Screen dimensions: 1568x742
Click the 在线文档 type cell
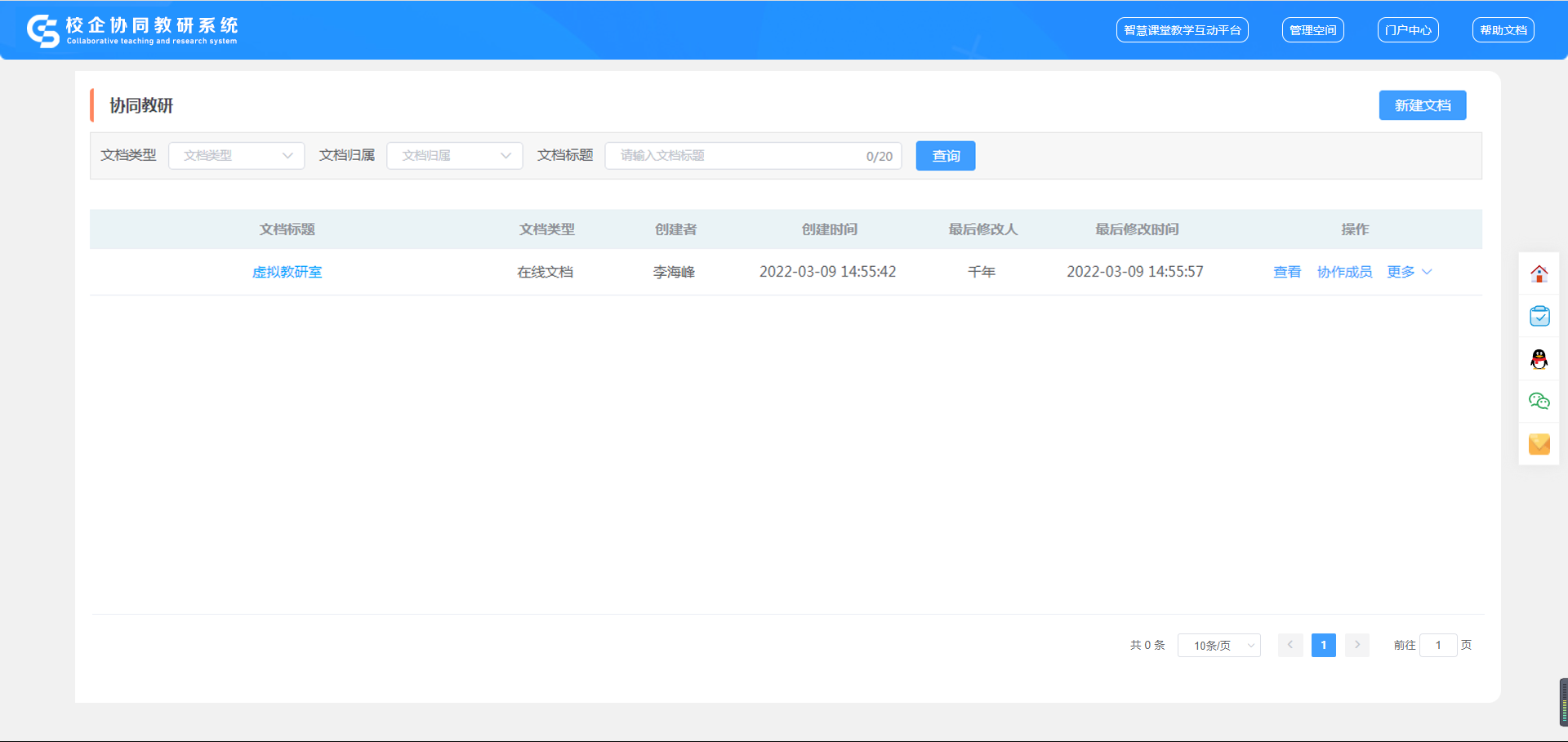click(x=546, y=272)
